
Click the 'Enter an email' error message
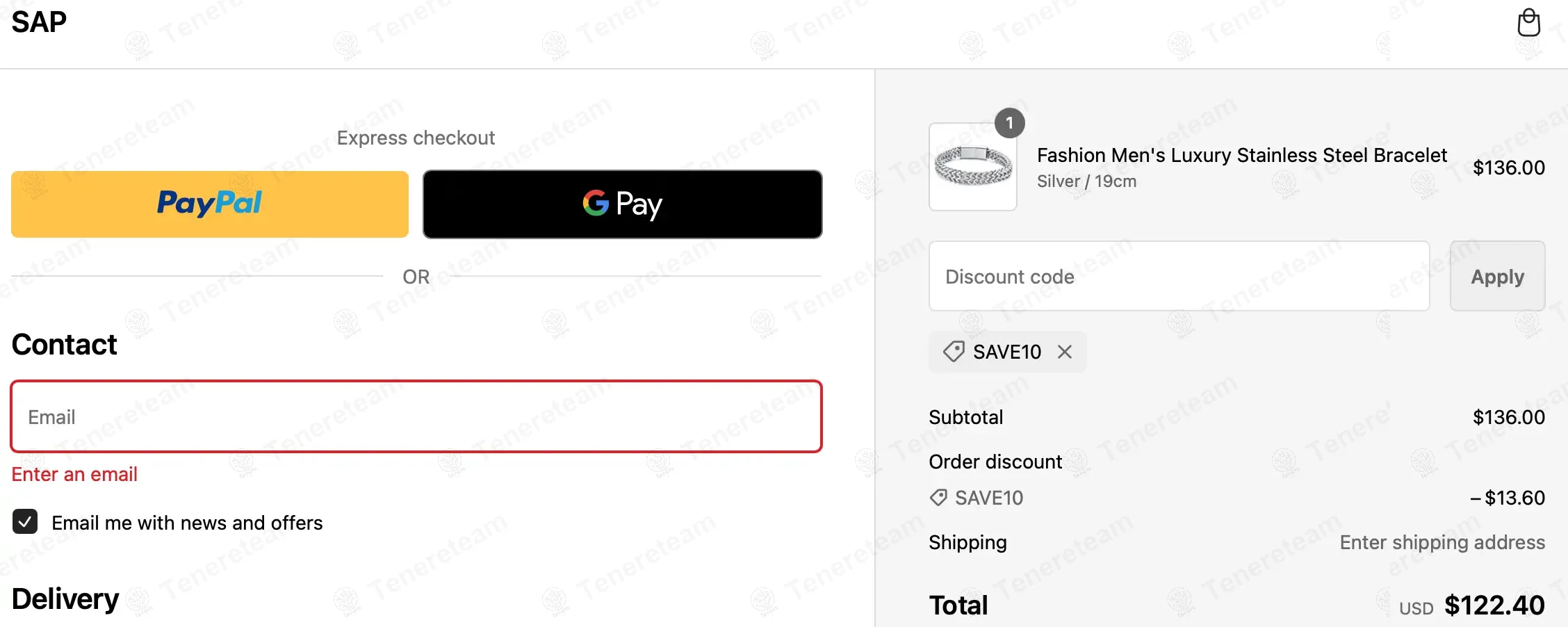tap(74, 474)
